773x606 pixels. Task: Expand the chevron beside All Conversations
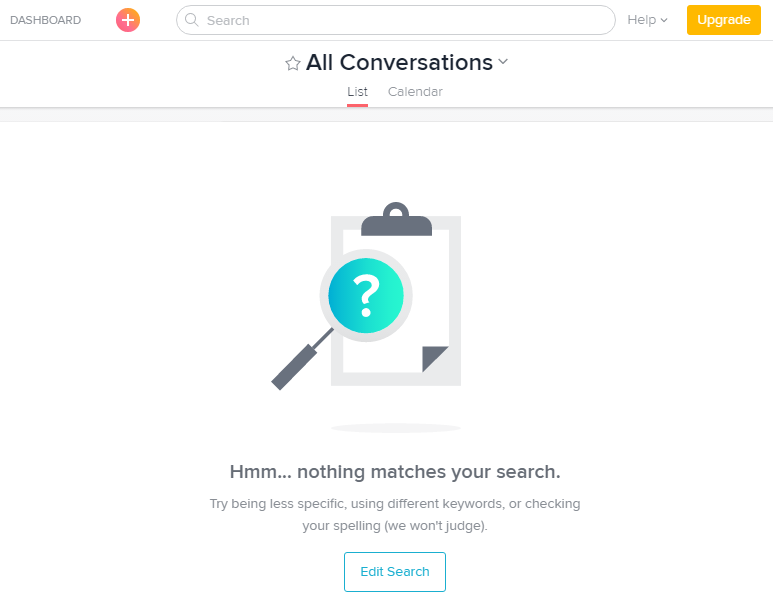(503, 62)
